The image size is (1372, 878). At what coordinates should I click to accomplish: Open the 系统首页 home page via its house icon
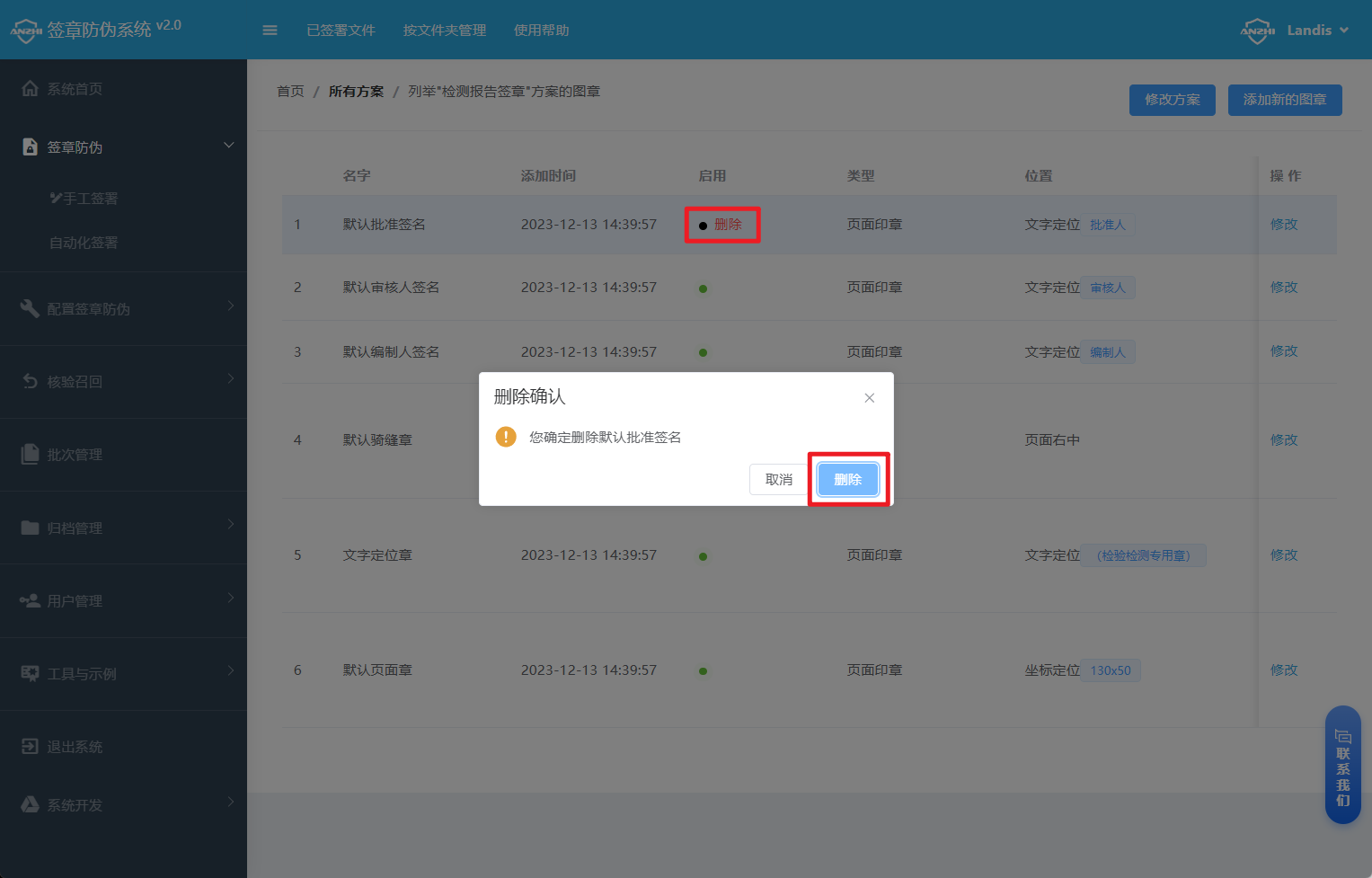pos(31,88)
